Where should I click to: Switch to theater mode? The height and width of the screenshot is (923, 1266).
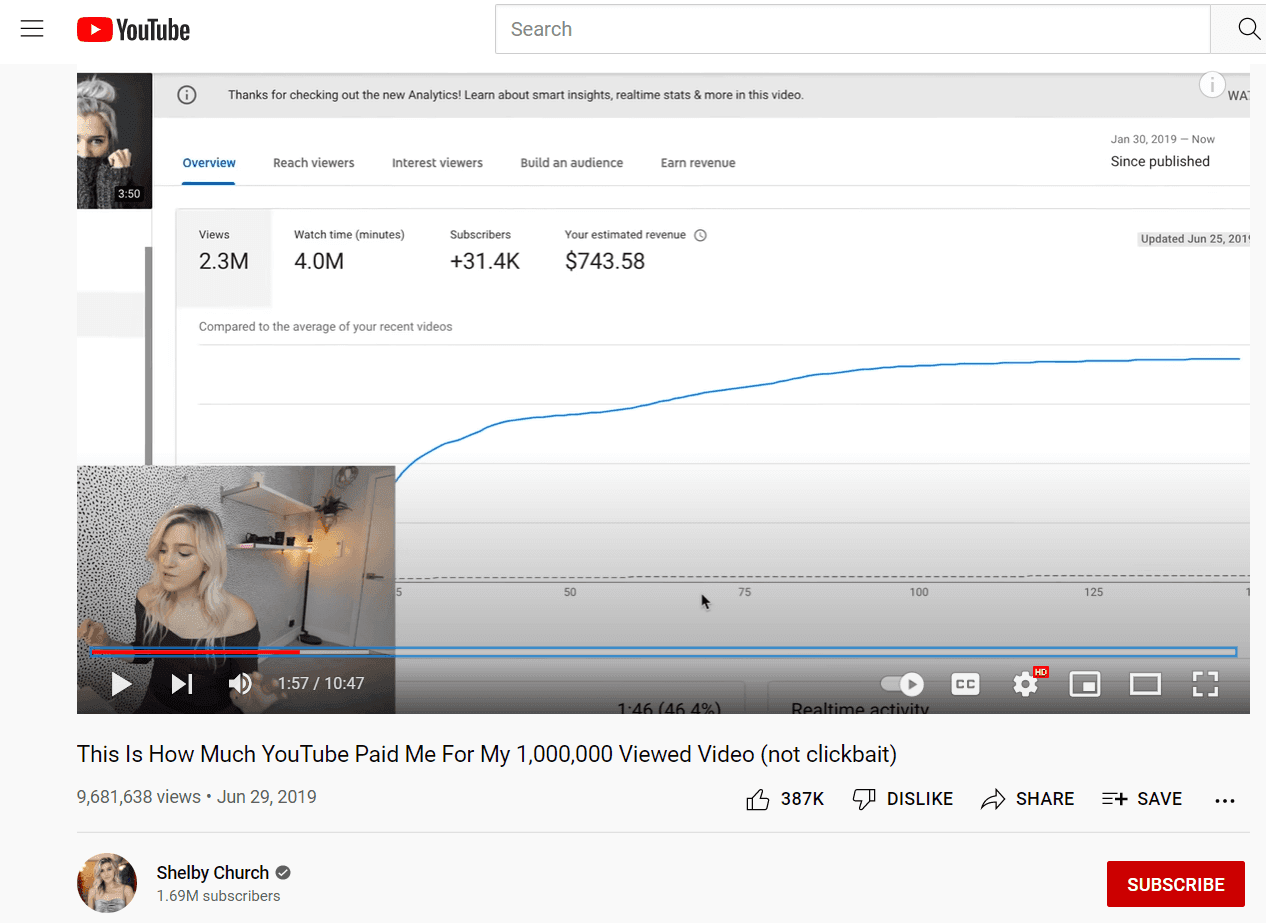1145,684
